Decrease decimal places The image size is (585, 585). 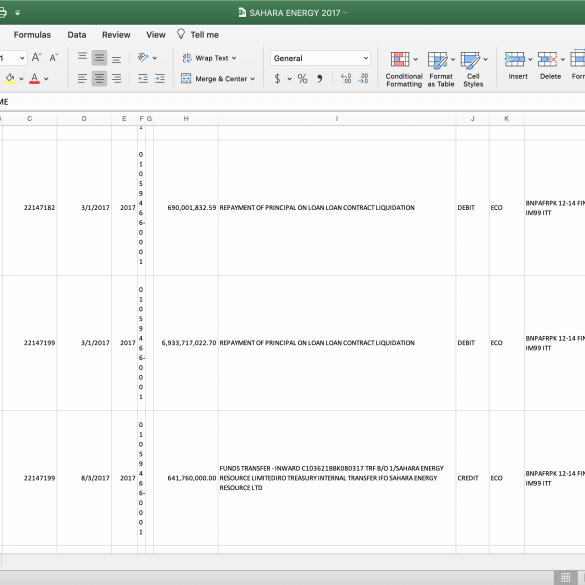point(363,78)
